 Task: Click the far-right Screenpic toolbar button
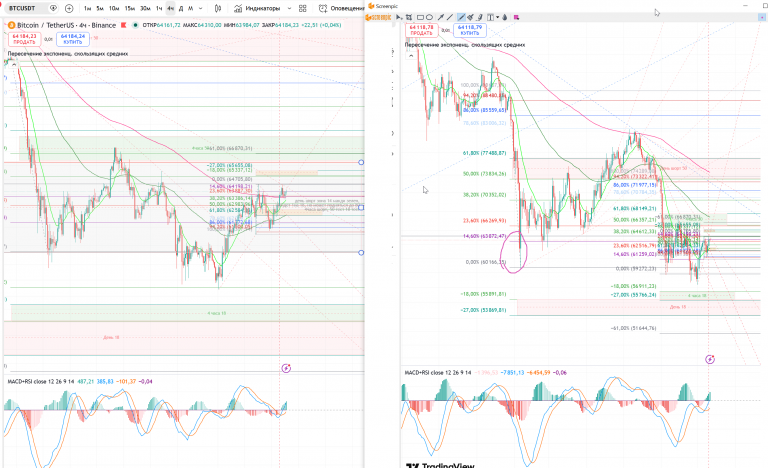point(762,17)
